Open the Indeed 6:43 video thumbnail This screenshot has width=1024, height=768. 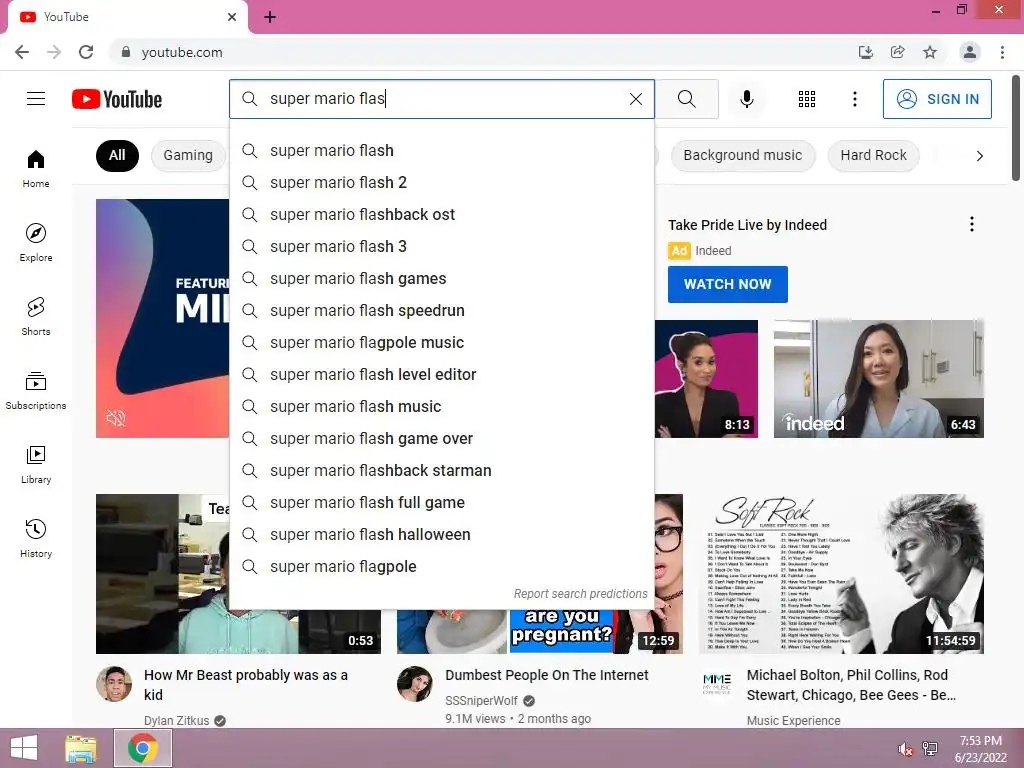coord(878,379)
